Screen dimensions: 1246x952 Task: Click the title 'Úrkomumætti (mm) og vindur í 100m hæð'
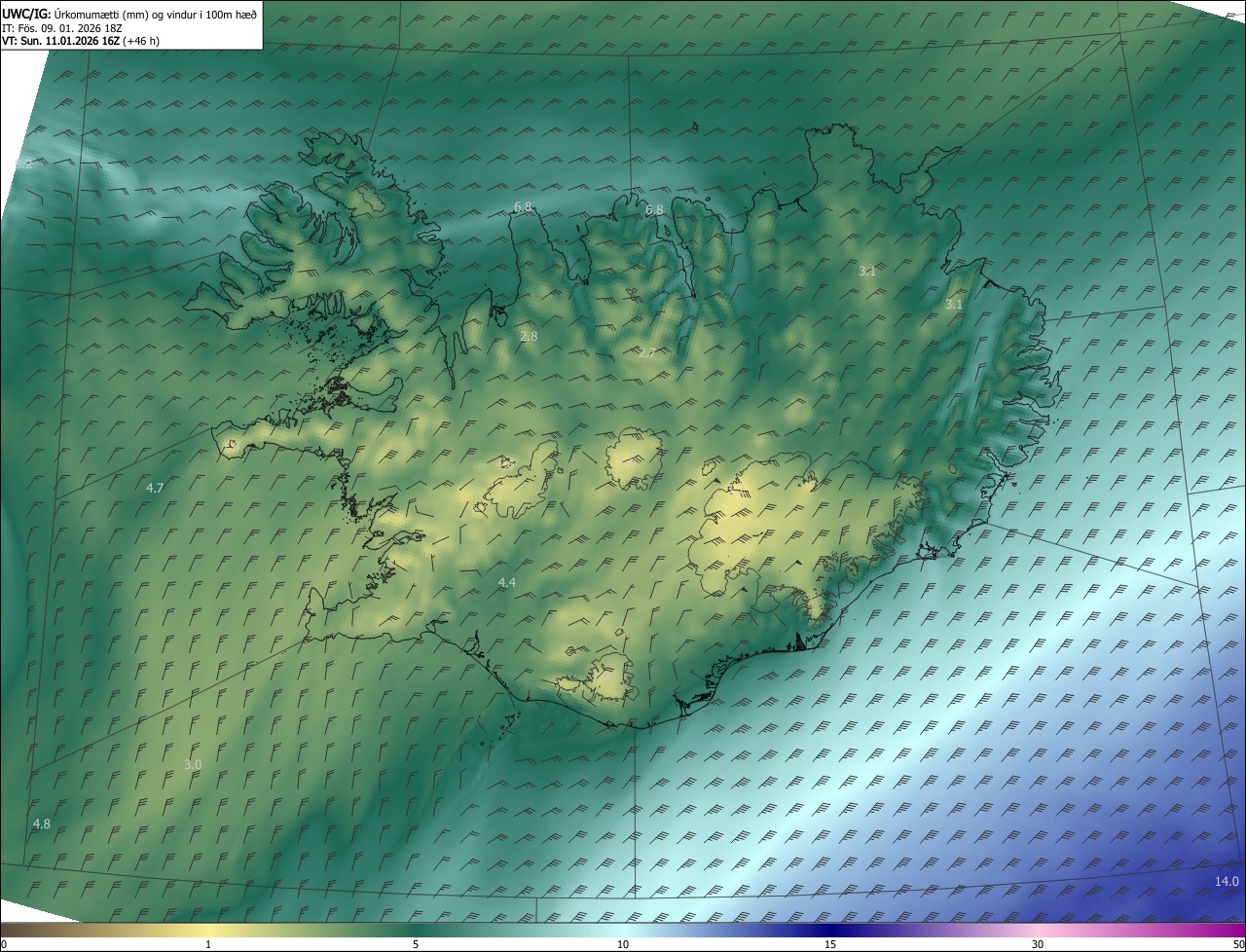point(155,13)
